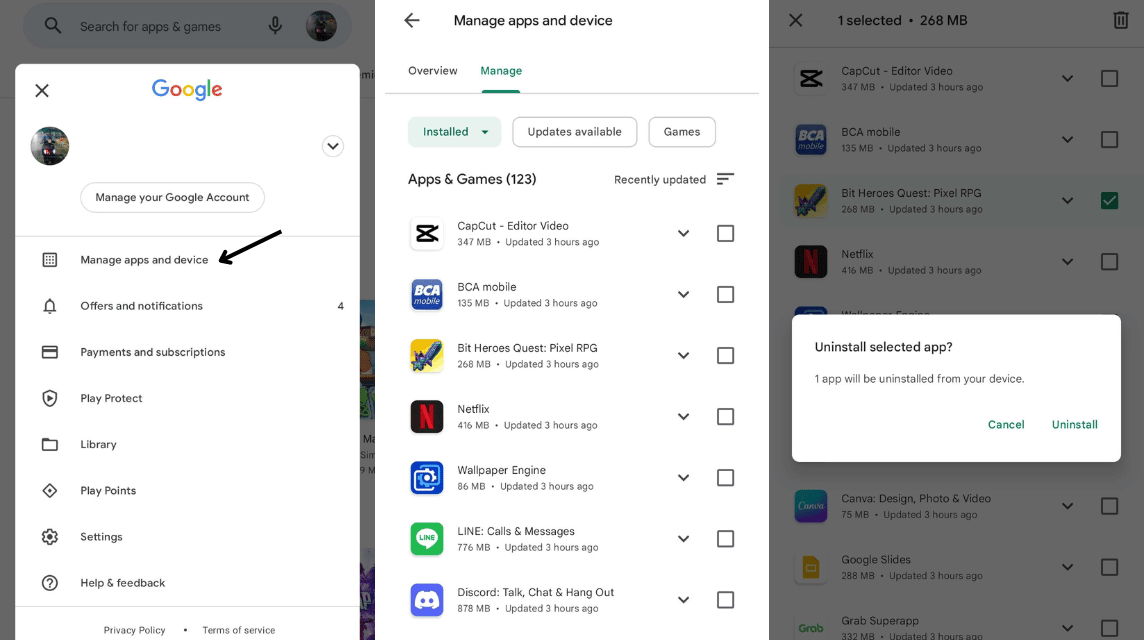Open the Installed filter dropdown
Screen dimensions: 1144x640
(455, 132)
